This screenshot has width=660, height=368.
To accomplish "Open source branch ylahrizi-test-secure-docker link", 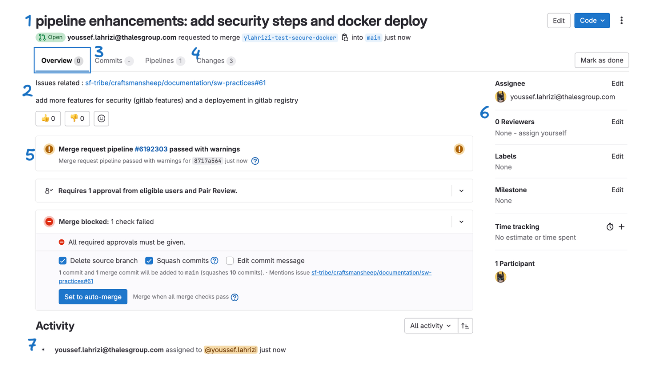I will click(290, 37).
